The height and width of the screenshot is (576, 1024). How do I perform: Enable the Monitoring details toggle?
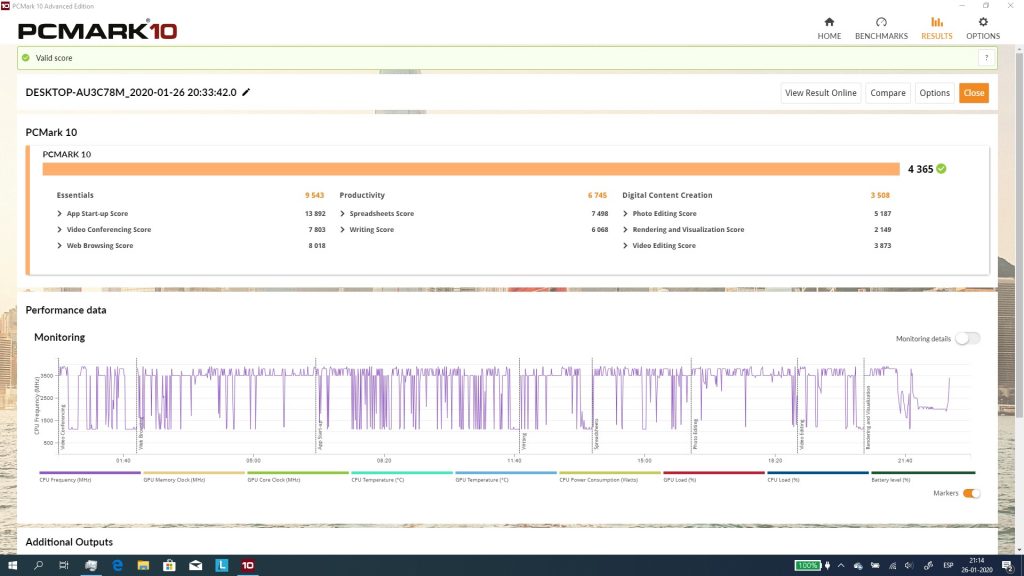click(x=967, y=339)
